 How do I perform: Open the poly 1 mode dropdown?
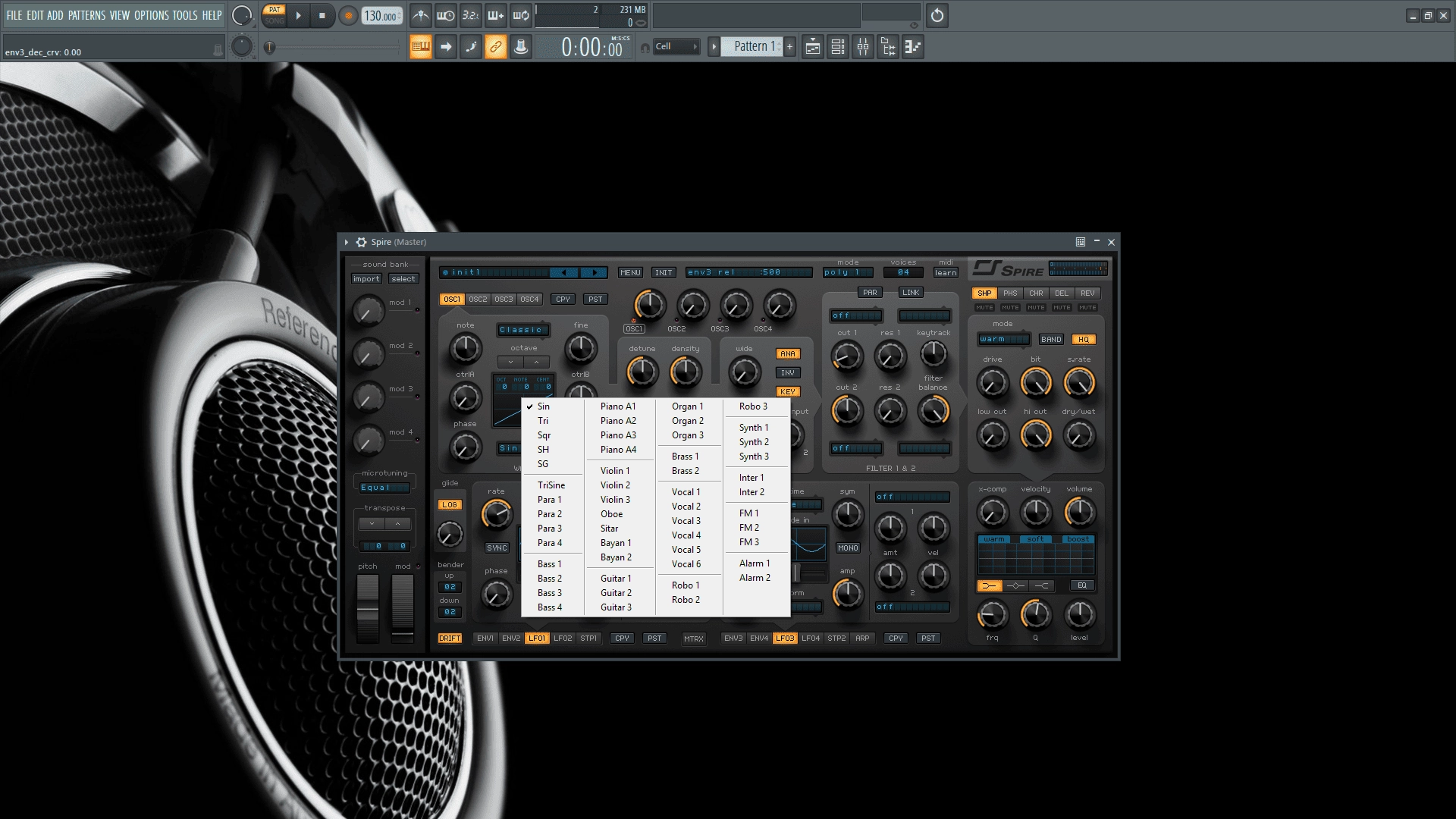click(848, 272)
